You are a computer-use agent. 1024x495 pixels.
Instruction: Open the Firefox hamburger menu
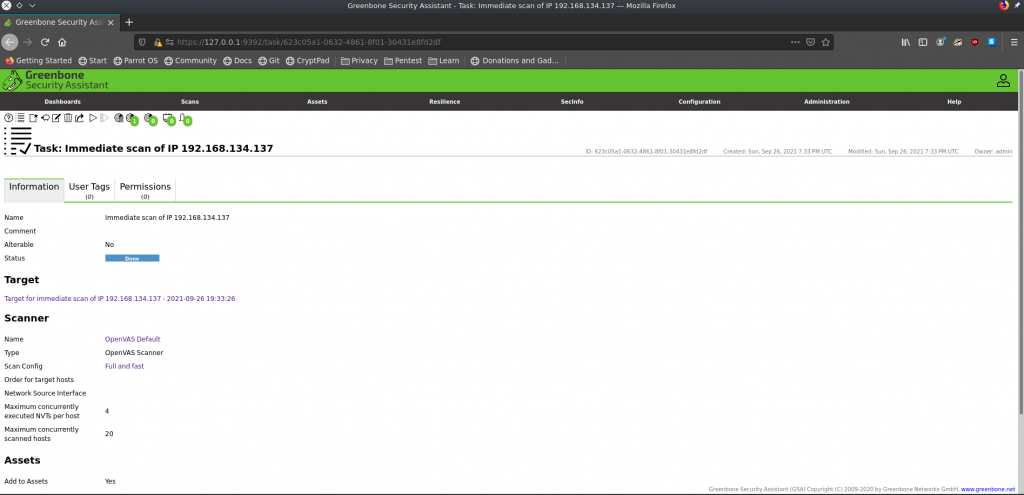click(x=1013, y=42)
